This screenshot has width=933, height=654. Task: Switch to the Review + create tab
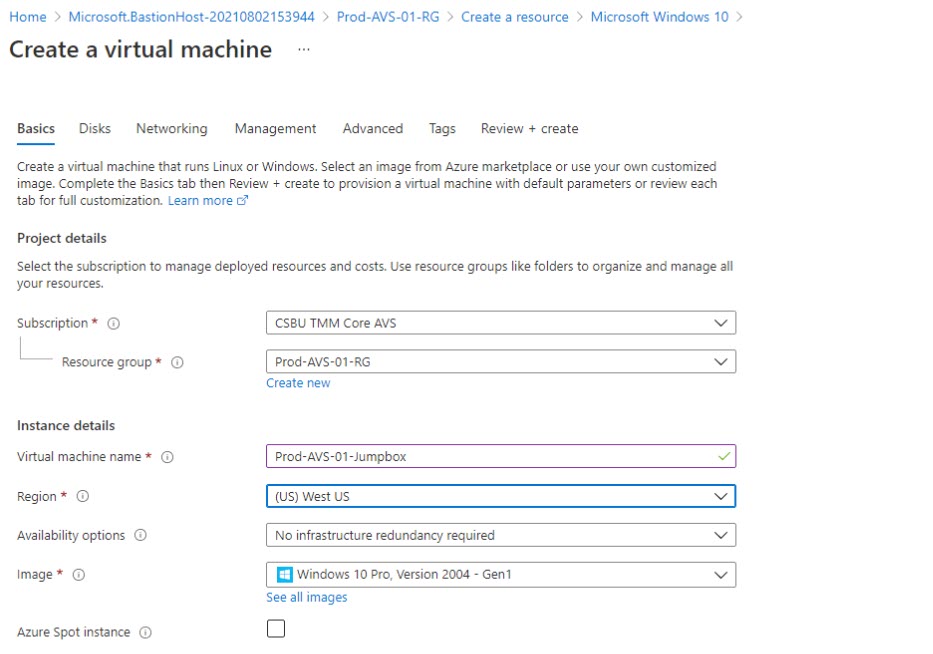point(530,129)
